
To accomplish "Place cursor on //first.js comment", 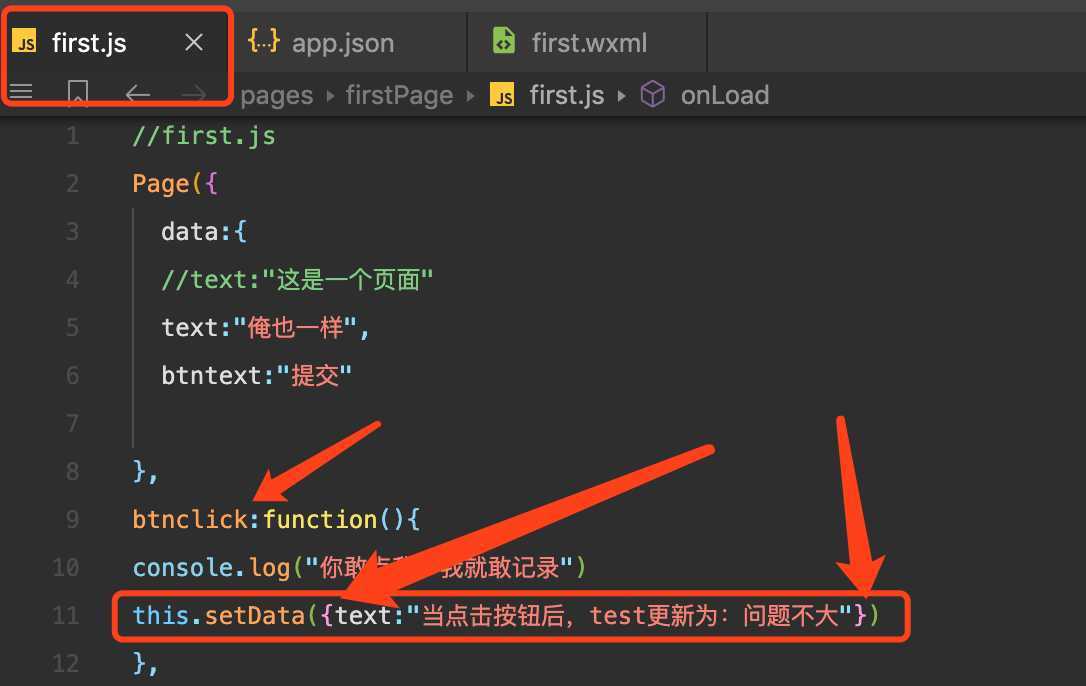I will coord(204,136).
